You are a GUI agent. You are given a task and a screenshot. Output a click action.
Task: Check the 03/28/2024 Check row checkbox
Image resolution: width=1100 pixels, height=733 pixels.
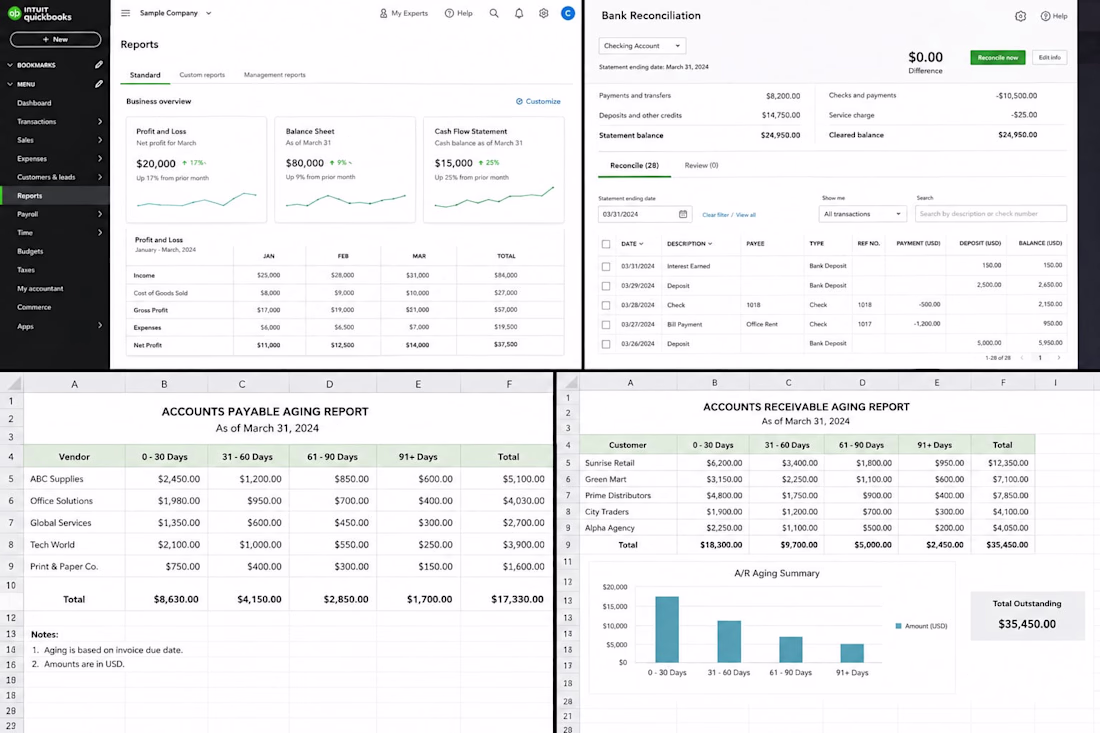click(x=606, y=305)
